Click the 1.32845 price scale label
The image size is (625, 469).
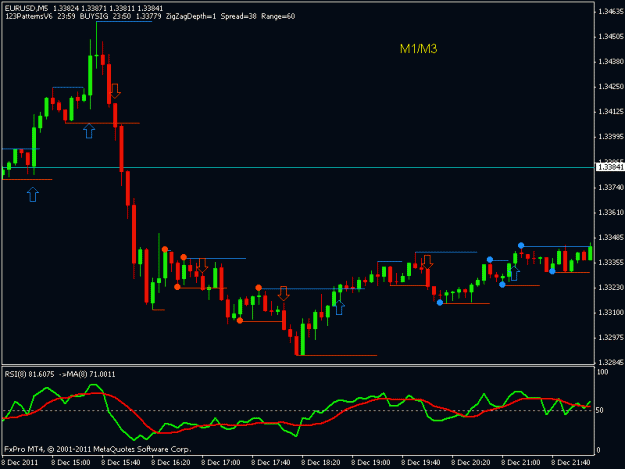pos(610,363)
